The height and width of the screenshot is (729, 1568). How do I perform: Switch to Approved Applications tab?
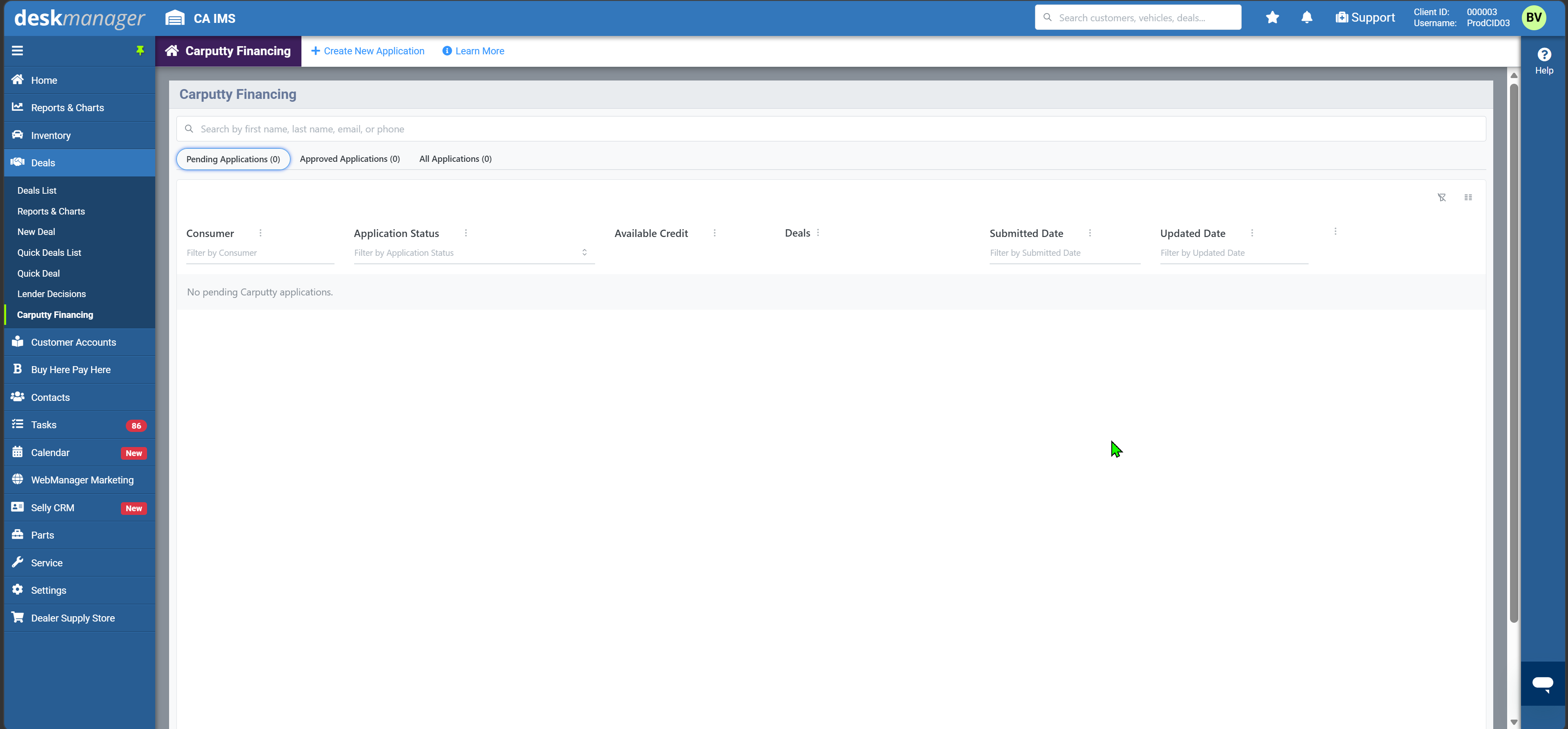click(x=349, y=159)
